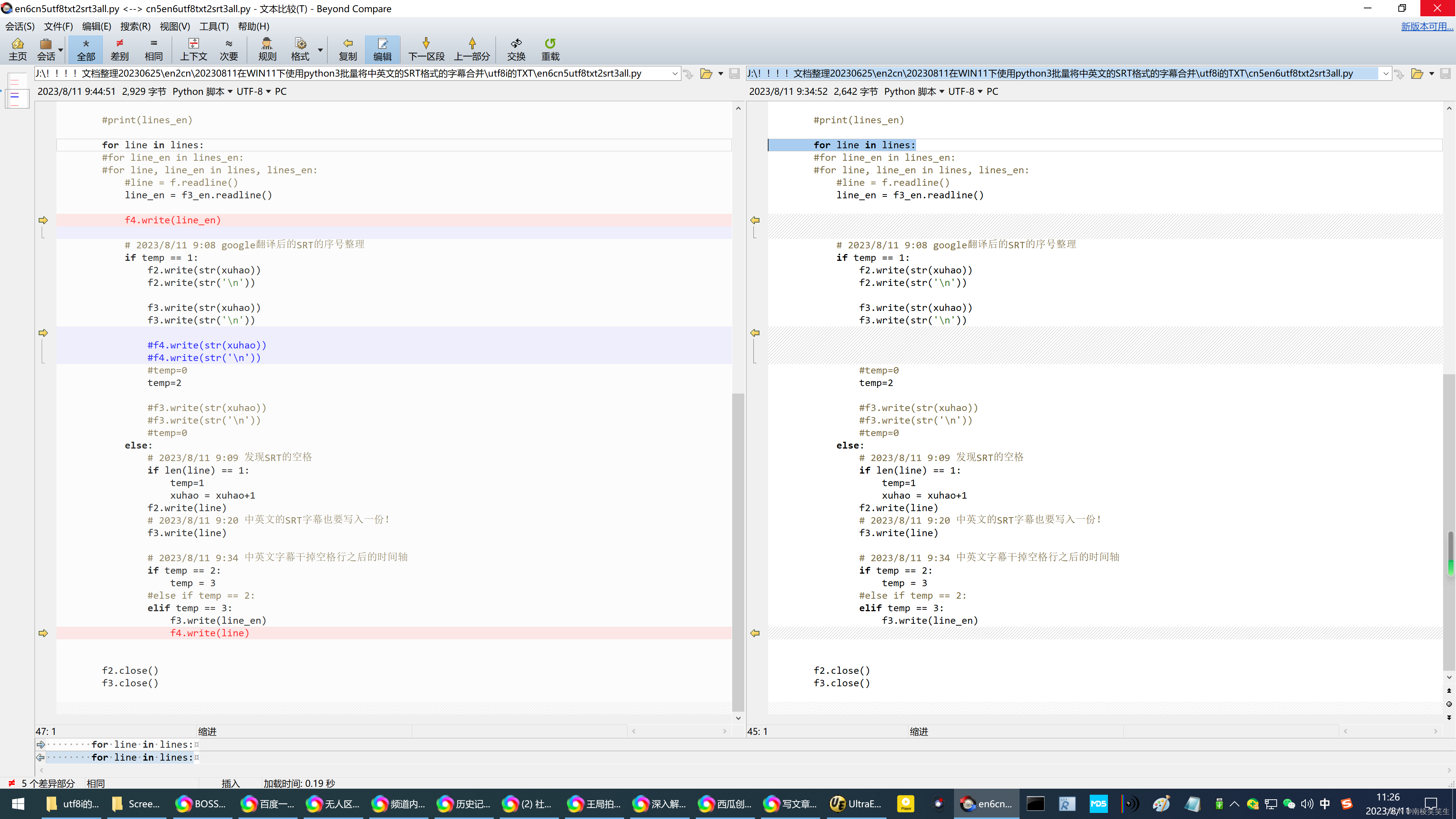The width and height of the screenshot is (1456, 819).
Task: Click the Copy (复制) toolbar icon
Action: 348,49
